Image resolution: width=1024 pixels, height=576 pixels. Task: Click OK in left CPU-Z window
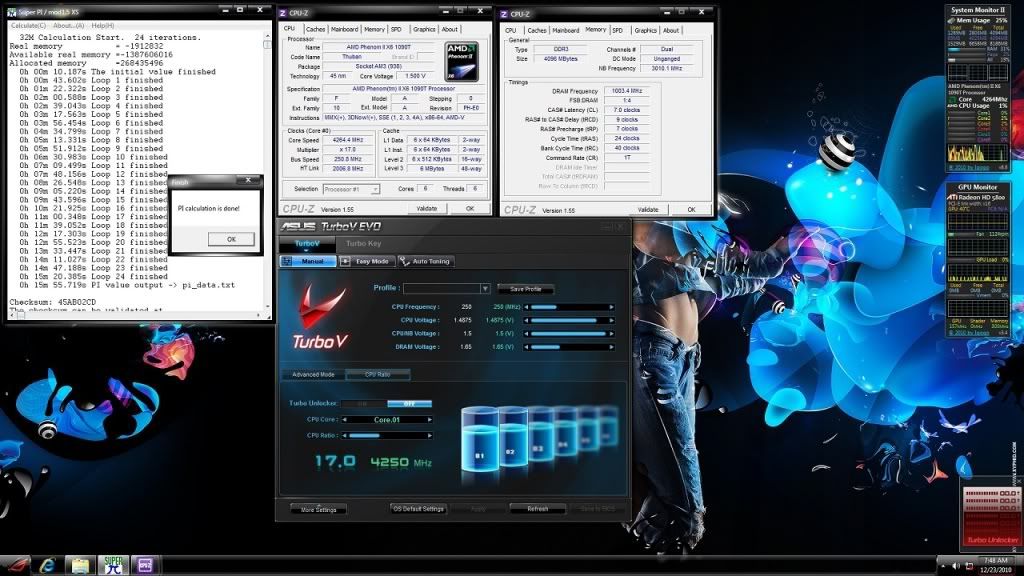tap(470, 208)
